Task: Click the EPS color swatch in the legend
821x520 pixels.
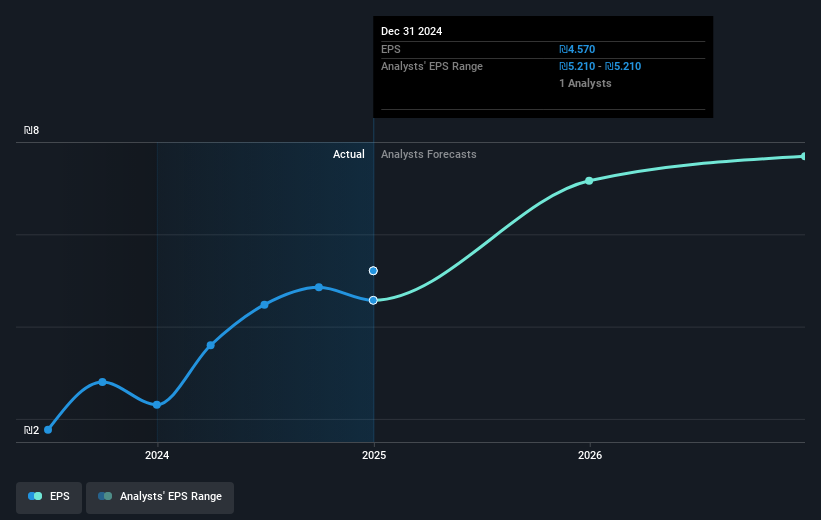Action: click(x=35, y=496)
